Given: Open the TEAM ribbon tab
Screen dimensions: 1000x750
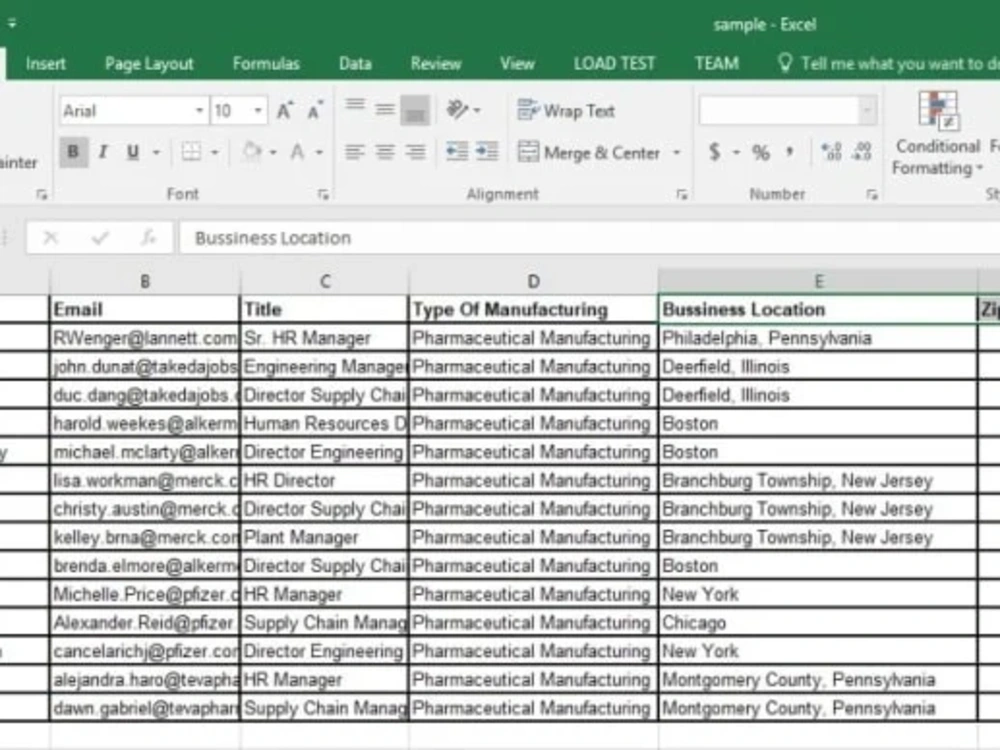Looking at the screenshot, I should coord(717,63).
